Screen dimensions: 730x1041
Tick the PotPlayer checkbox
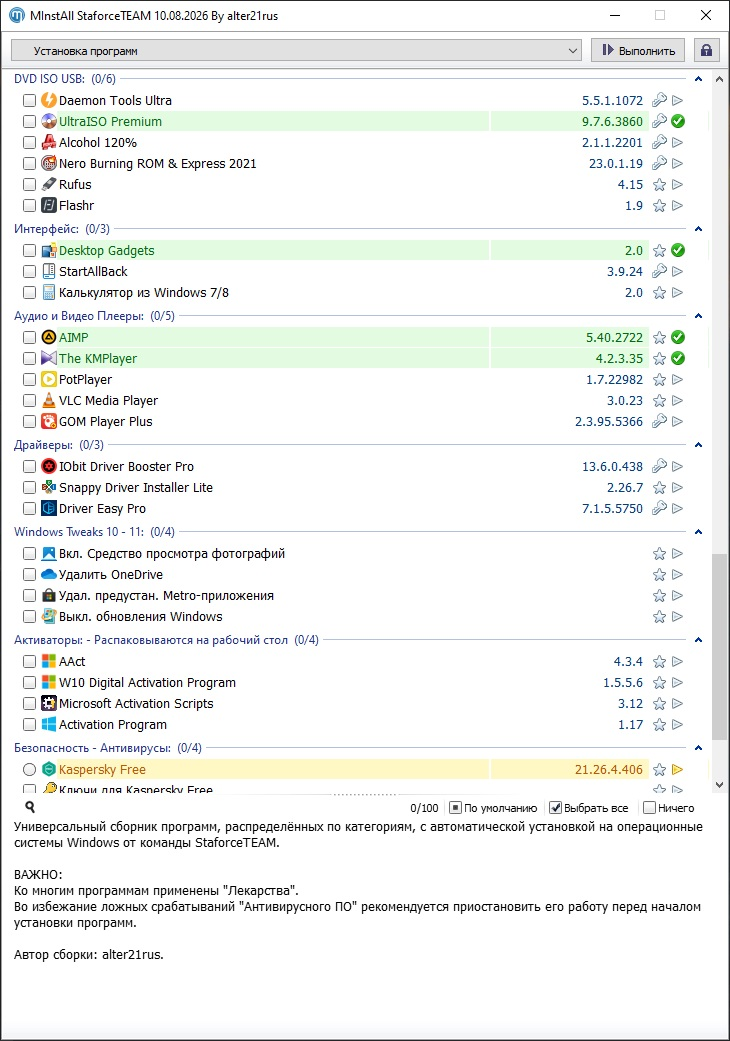pos(29,380)
